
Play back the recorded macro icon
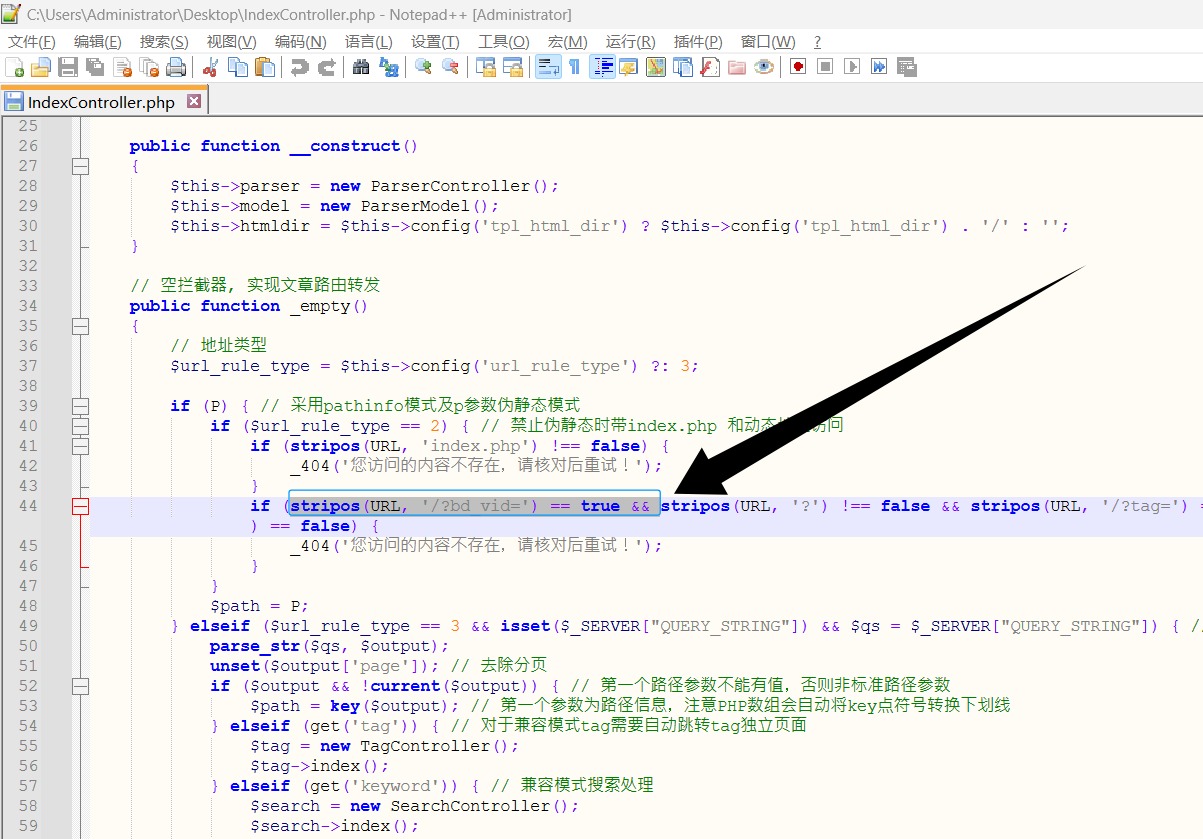tap(852, 67)
